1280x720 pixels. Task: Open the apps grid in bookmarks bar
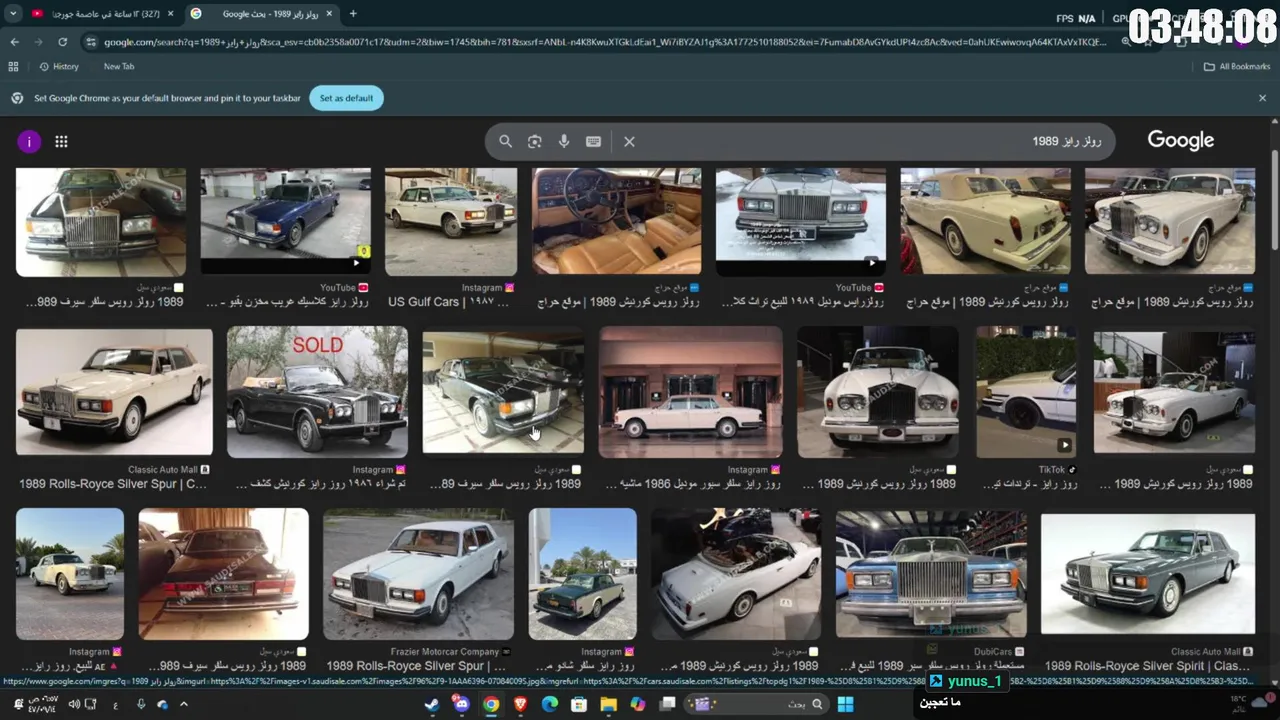pyautogui.click(x=13, y=66)
